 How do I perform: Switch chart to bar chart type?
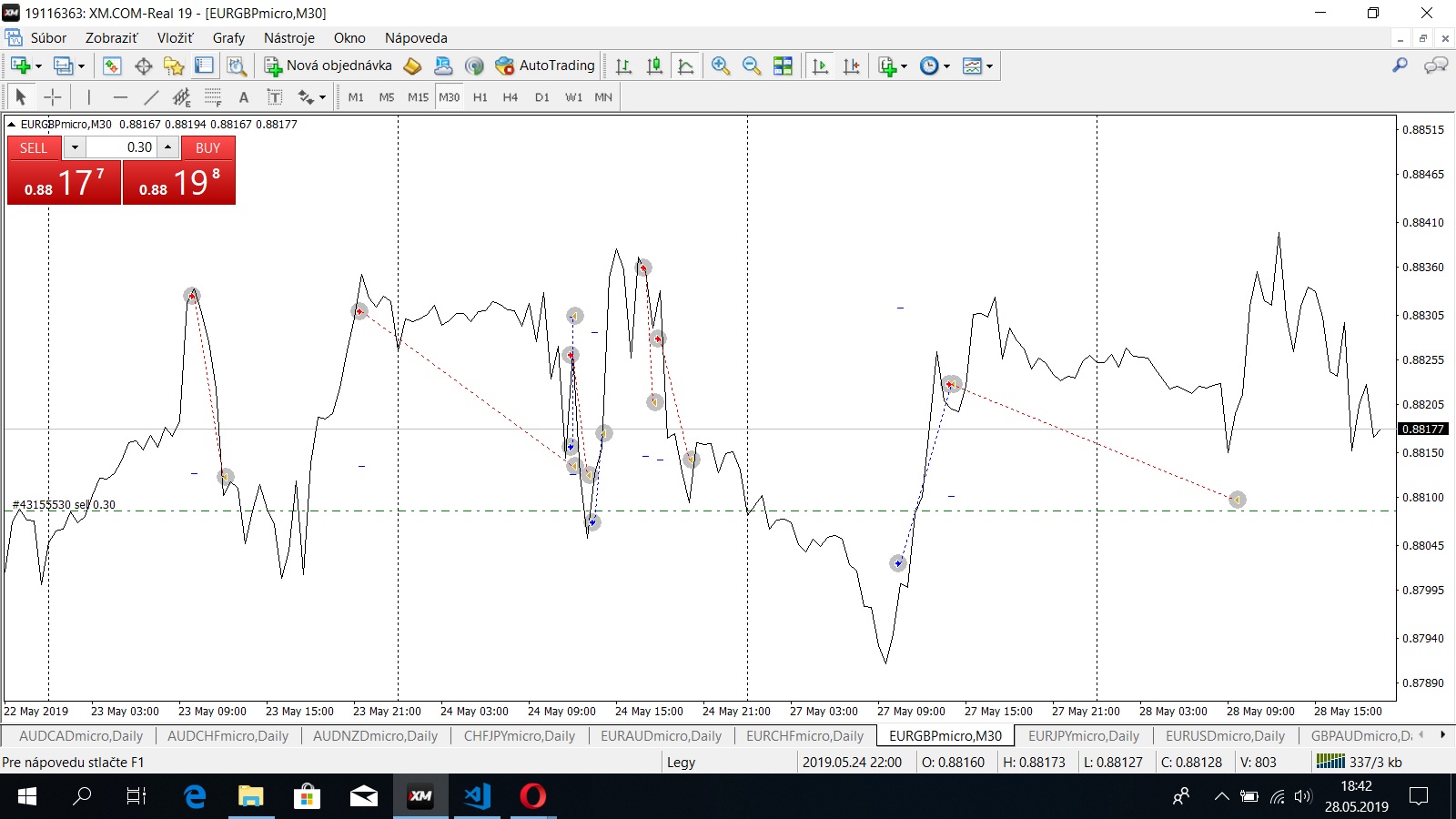[x=623, y=66]
